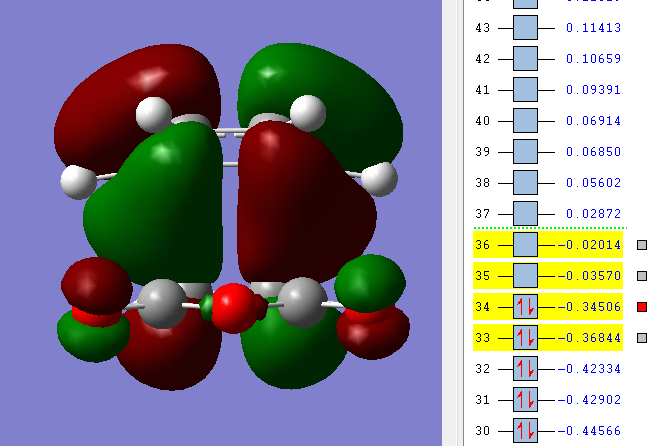The height and width of the screenshot is (446, 651).
Task: Click energy value -0.44566
Action: [x=589, y=431]
